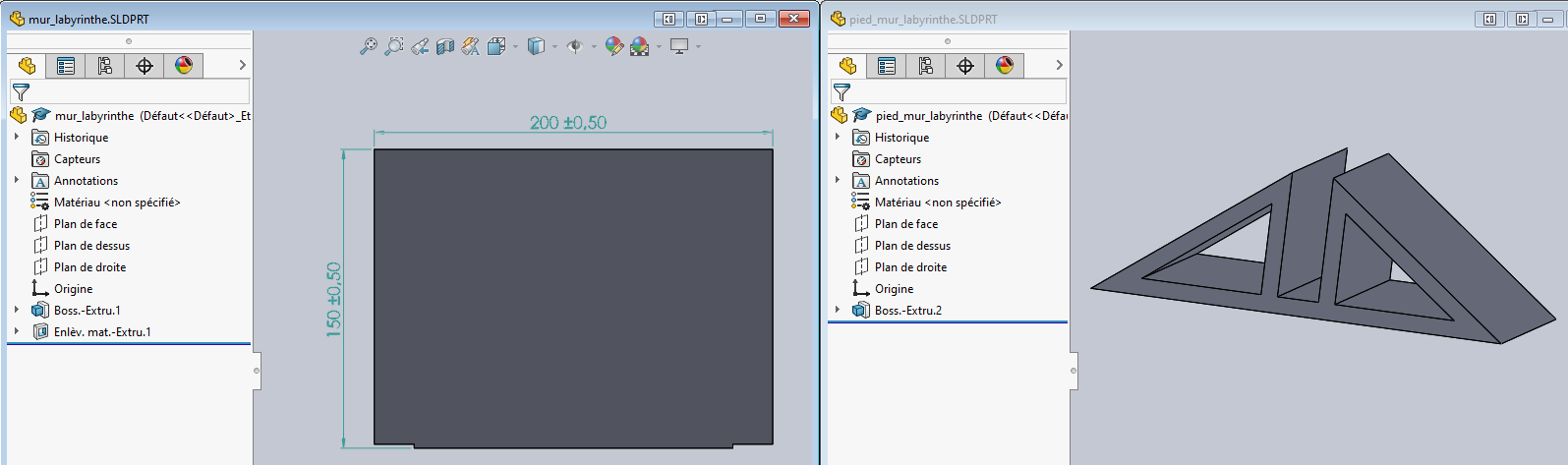
Task: Expand Boss.-Extru.1 feature in tree
Action: tap(17, 310)
